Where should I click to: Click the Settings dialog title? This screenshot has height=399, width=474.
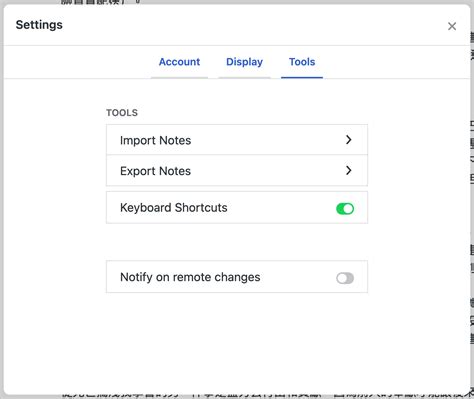(39, 25)
